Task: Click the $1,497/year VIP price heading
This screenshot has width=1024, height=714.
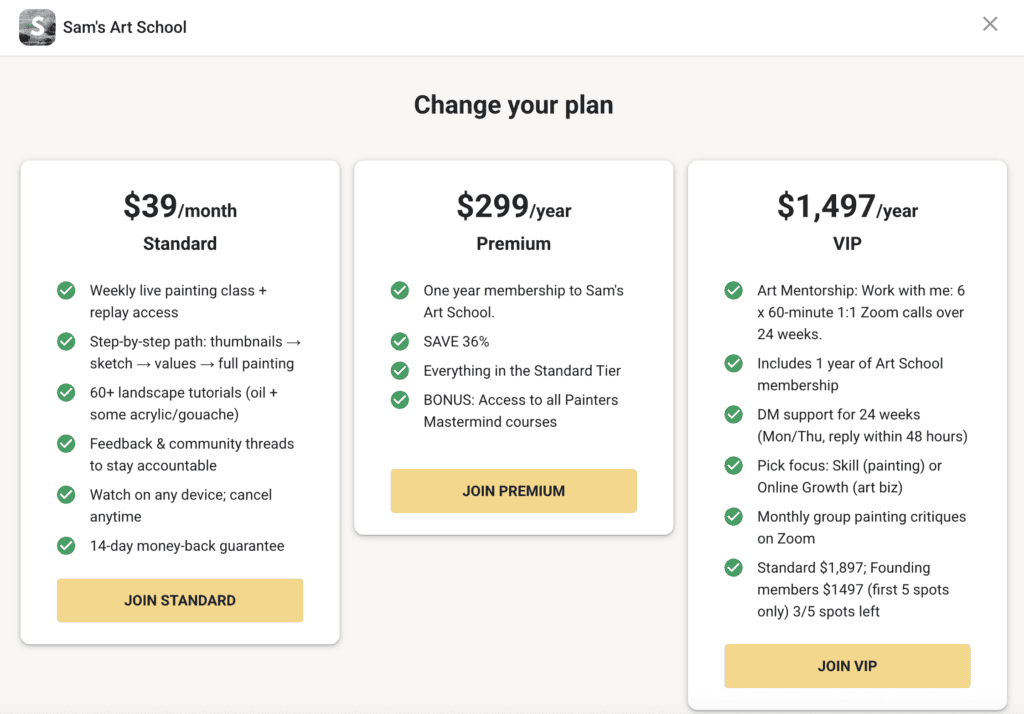Action: point(847,207)
